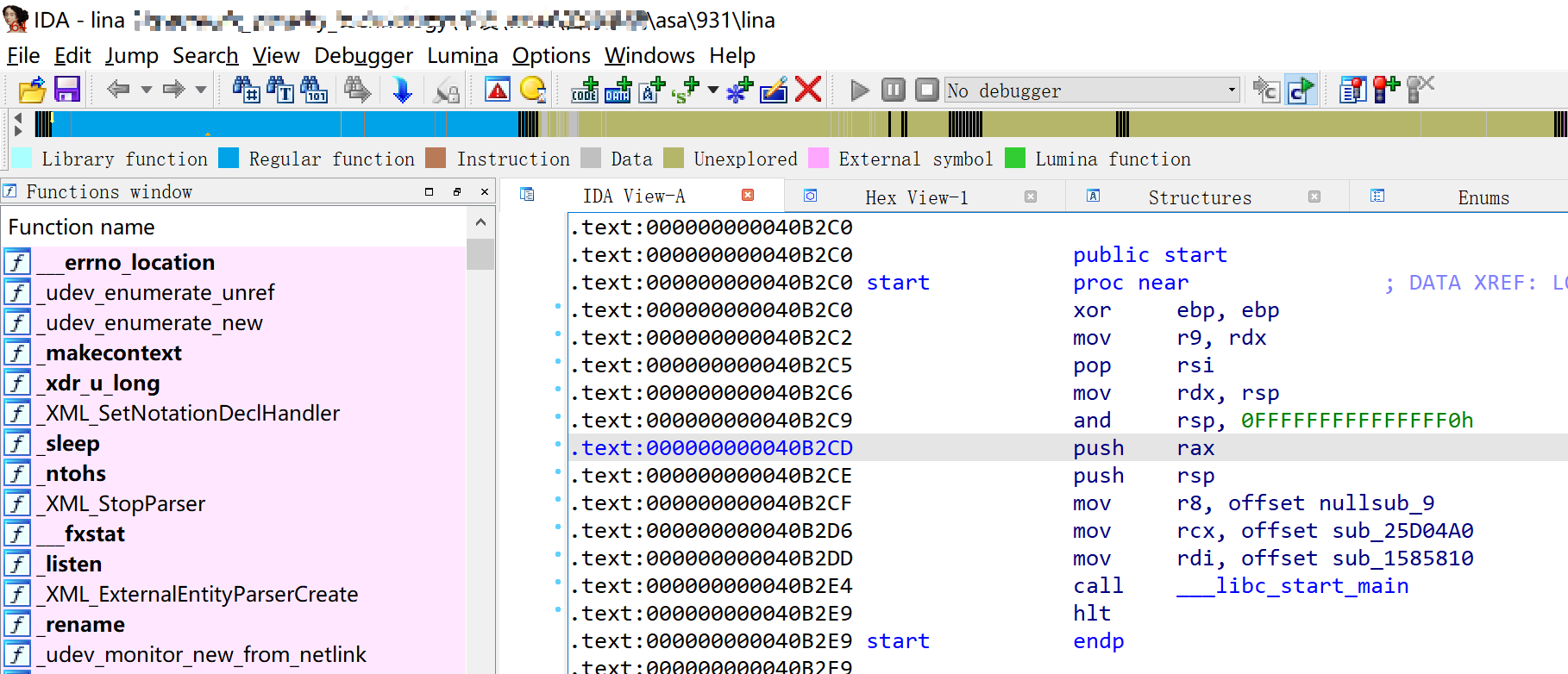Click the Regular function blue swatch
The height and width of the screenshot is (674, 1568).
[x=229, y=159]
